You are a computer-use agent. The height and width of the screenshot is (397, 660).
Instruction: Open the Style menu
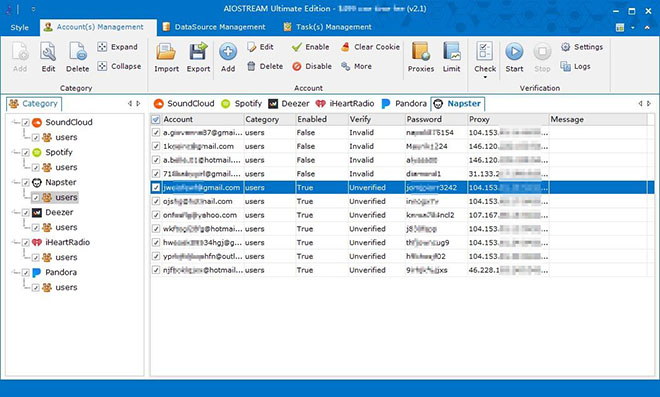(19, 27)
